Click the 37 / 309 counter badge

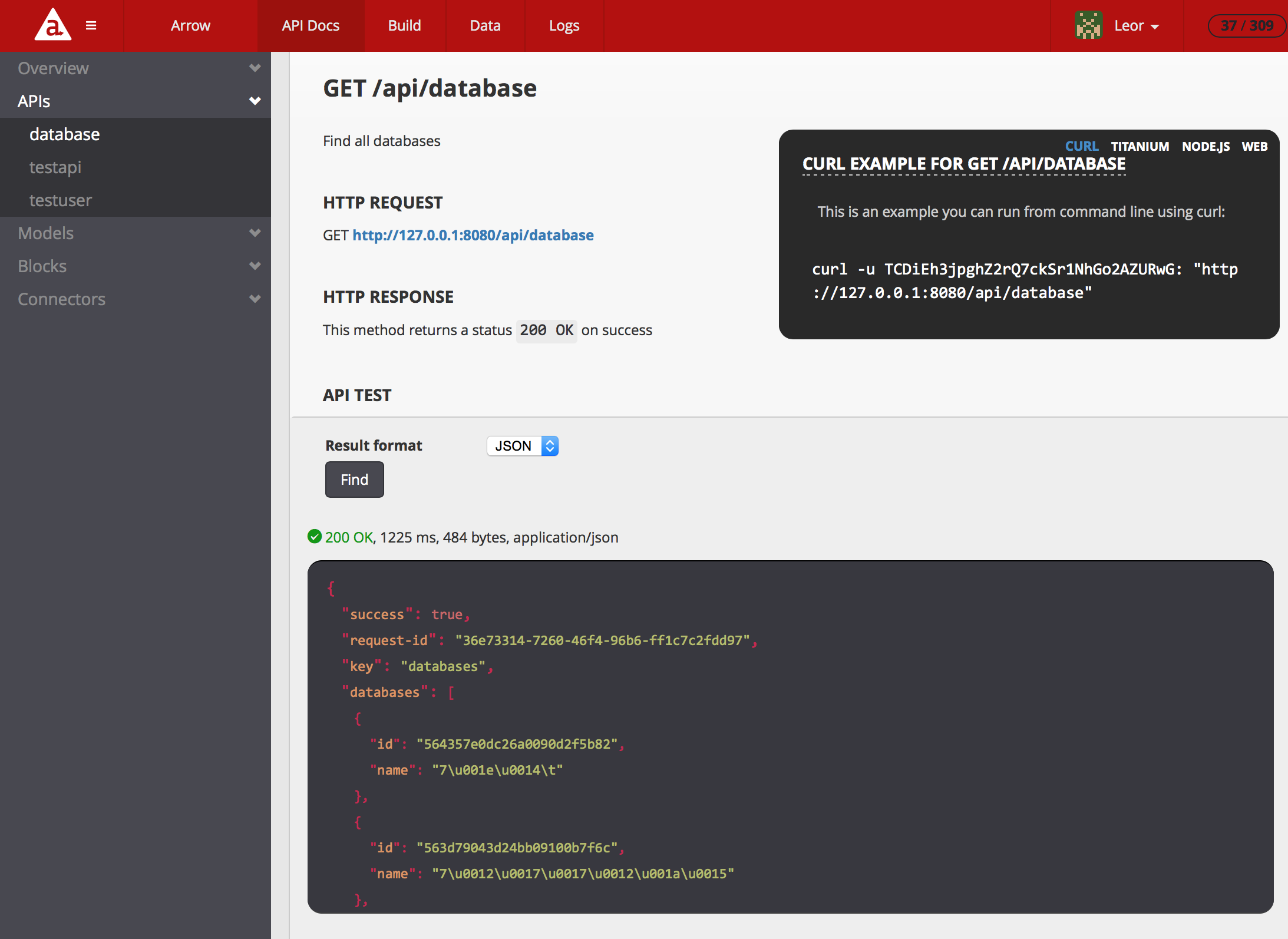[x=1246, y=25]
